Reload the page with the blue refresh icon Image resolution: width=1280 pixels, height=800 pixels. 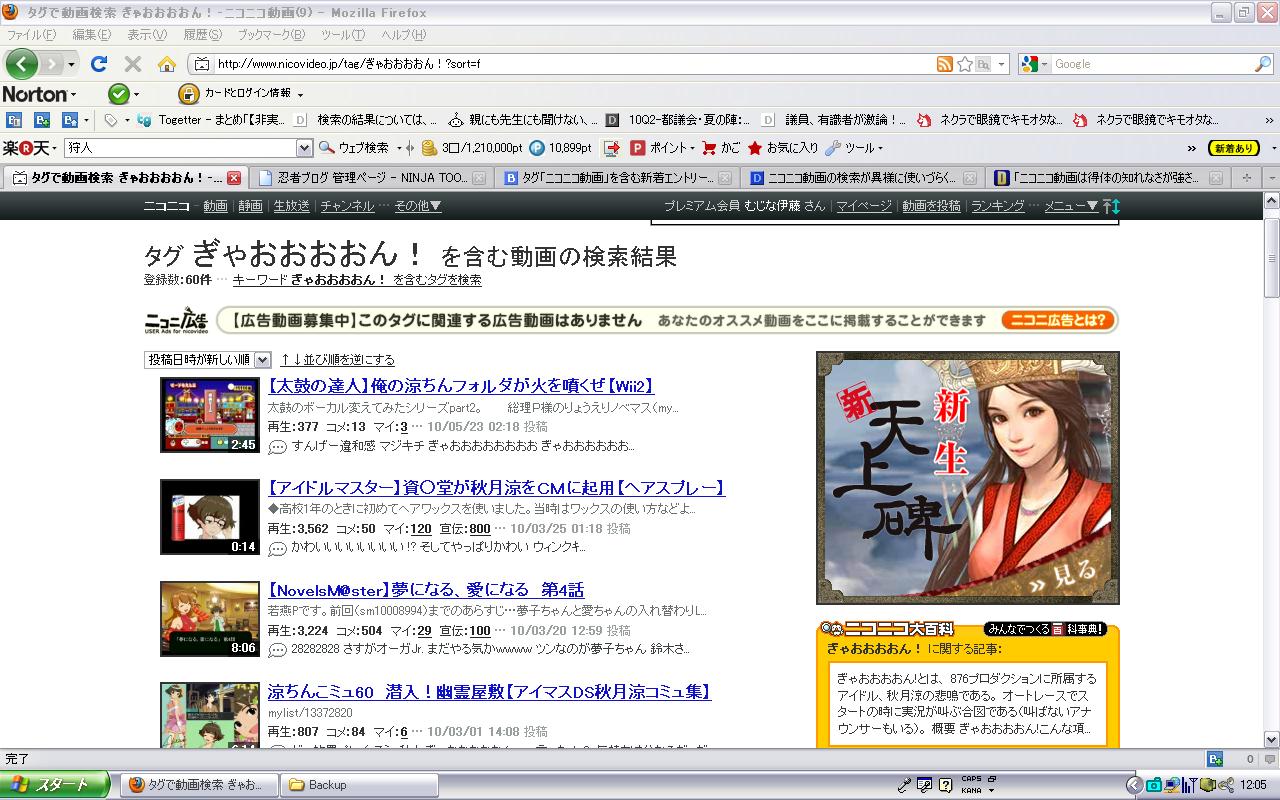(98, 64)
